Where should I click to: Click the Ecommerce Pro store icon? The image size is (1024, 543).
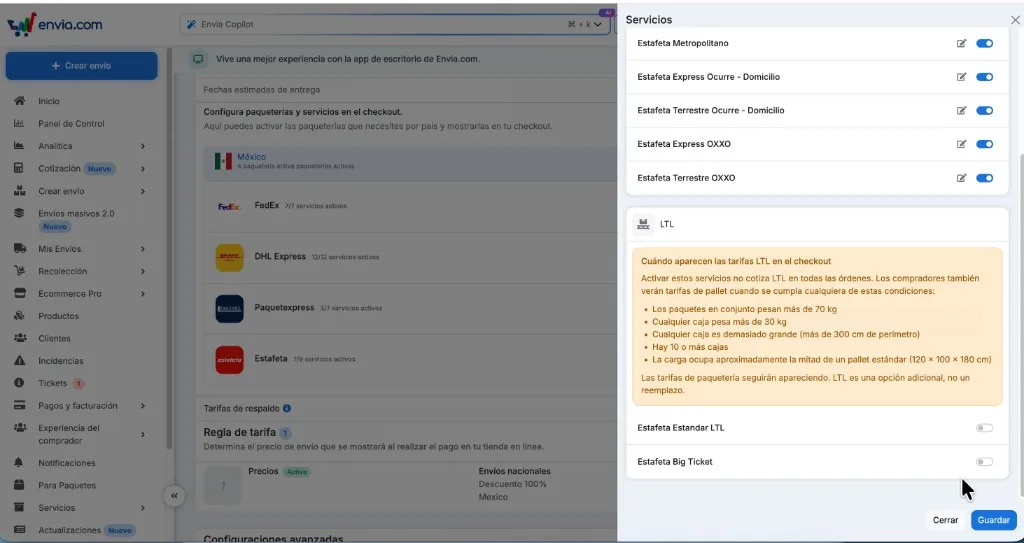coord(20,293)
